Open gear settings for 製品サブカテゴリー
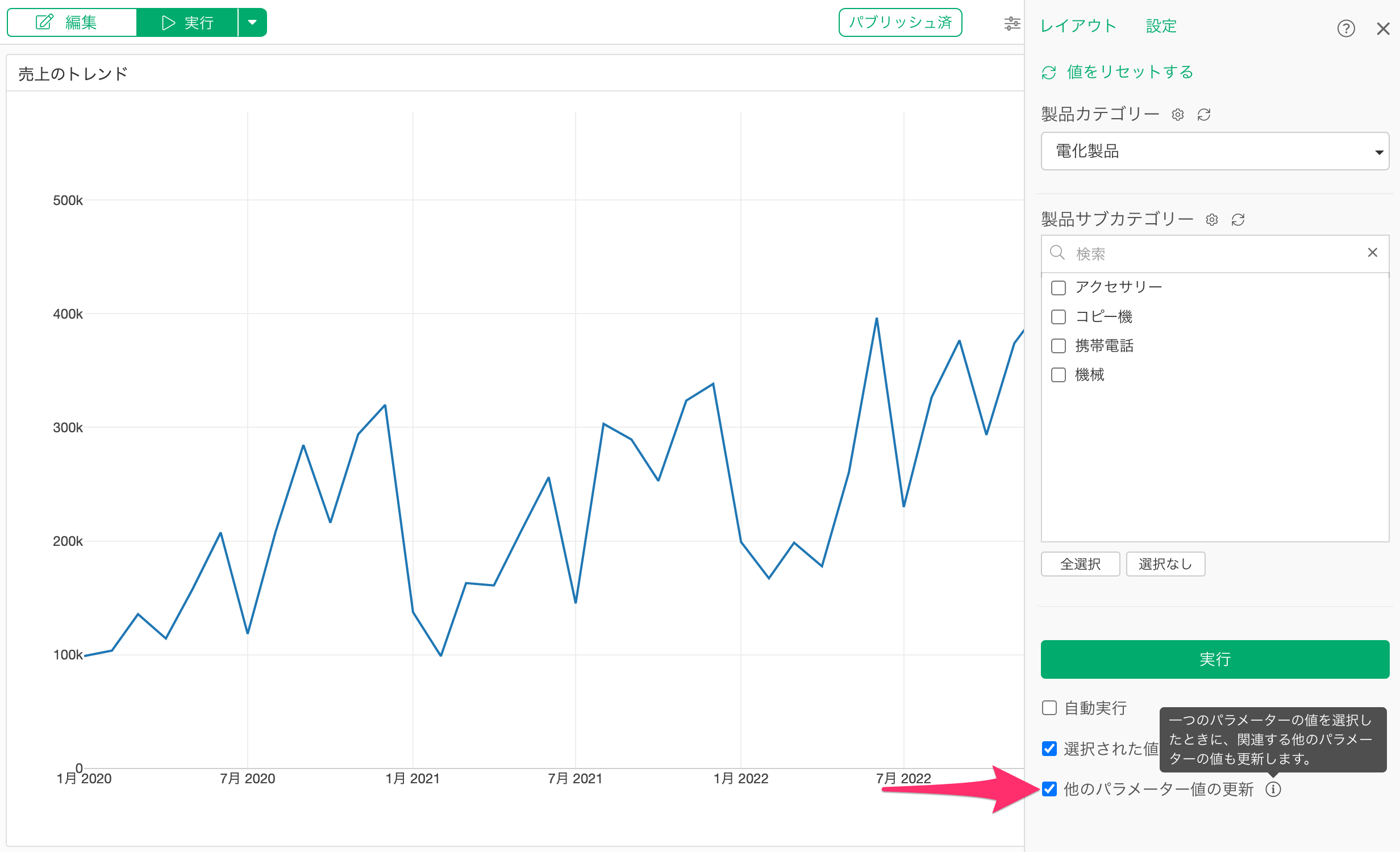Screen dimensions: 1400x852 click(x=1212, y=220)
